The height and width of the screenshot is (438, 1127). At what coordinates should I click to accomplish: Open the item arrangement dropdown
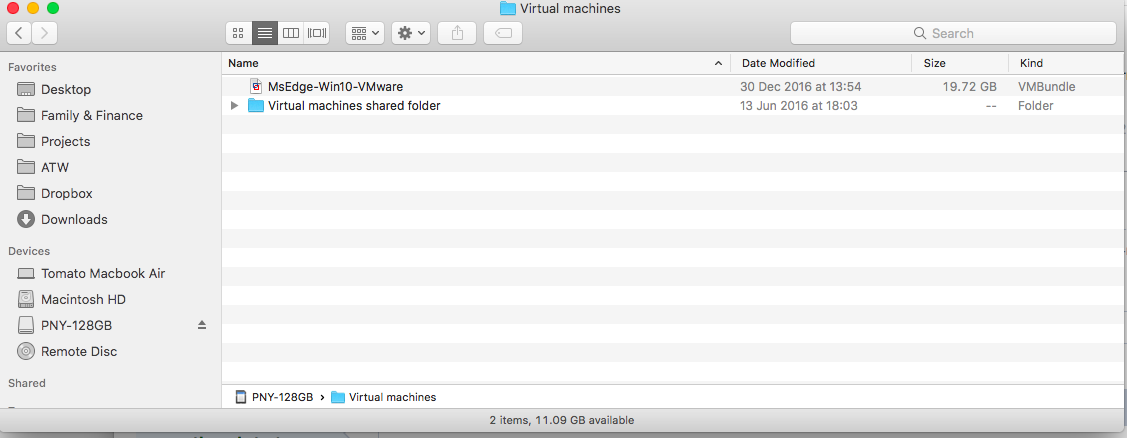click(365, 33)
